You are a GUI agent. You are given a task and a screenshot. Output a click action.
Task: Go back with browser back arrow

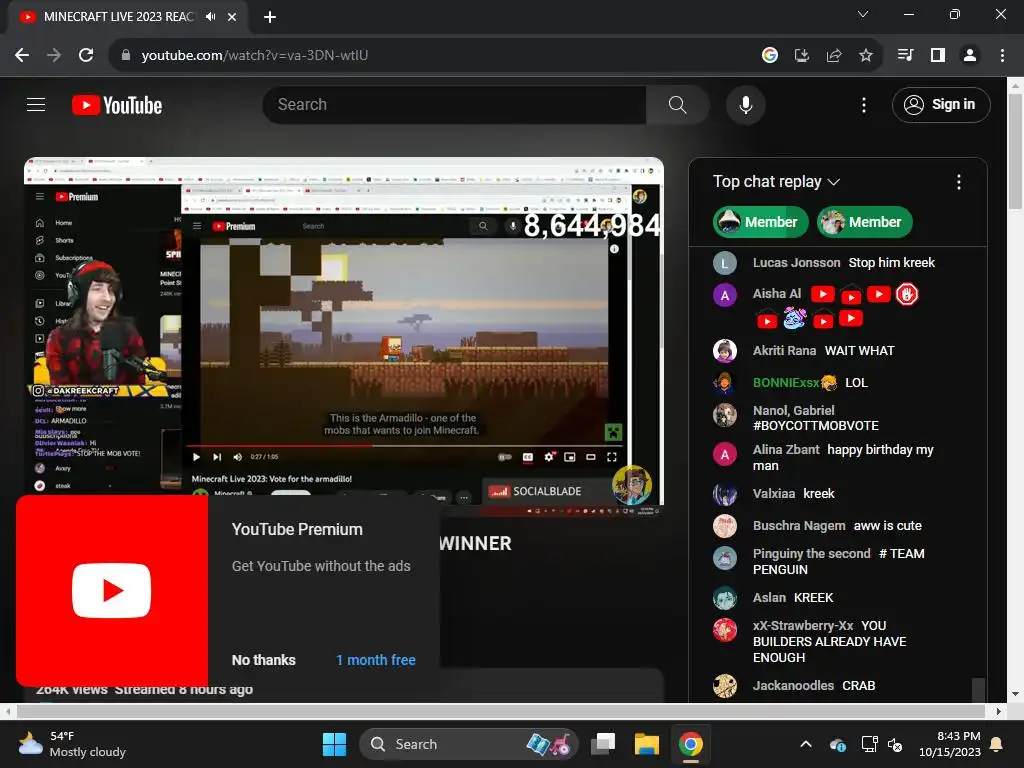(22, 56)
